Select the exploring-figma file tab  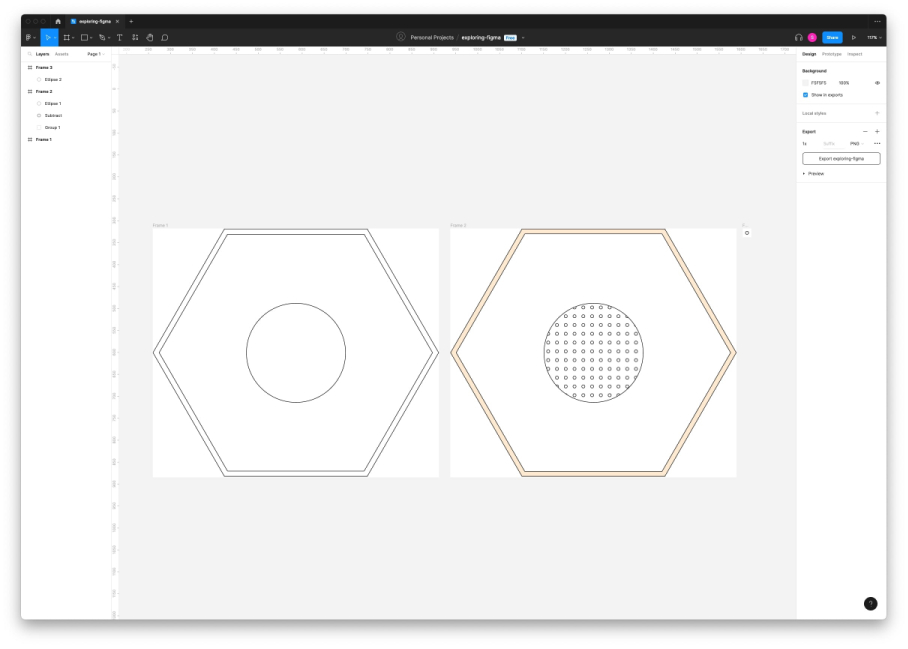pos(94,21)
